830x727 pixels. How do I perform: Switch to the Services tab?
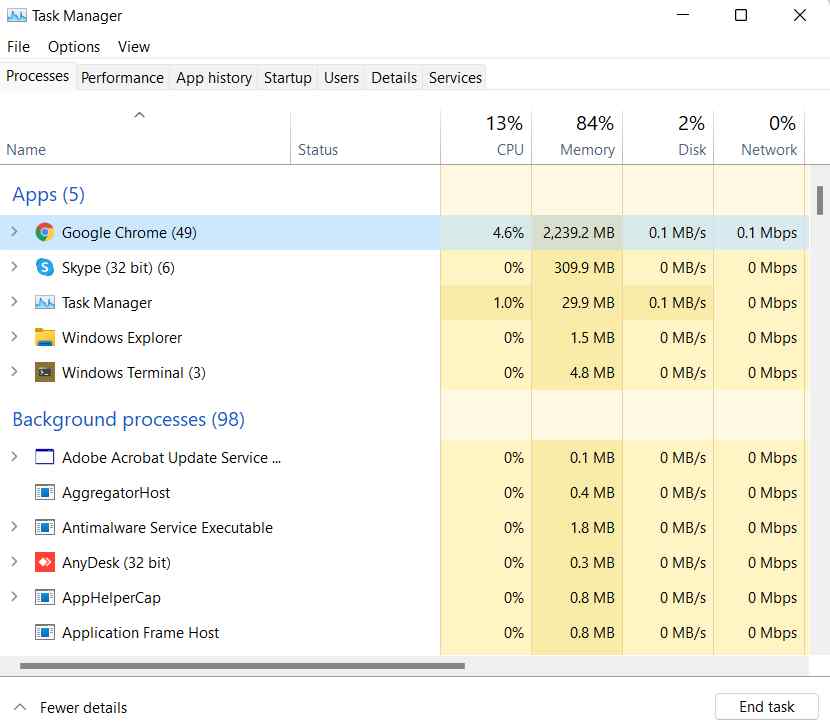(455, 78)
